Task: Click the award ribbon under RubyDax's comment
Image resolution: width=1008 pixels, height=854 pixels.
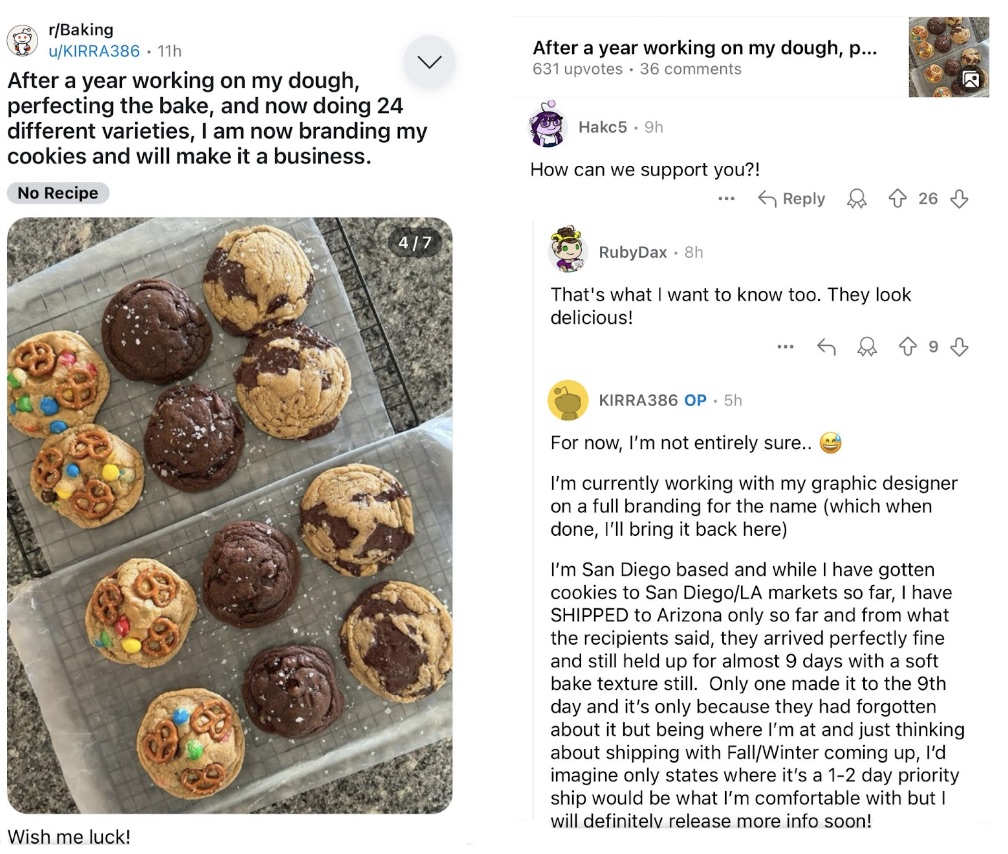Action: point(868,346)
